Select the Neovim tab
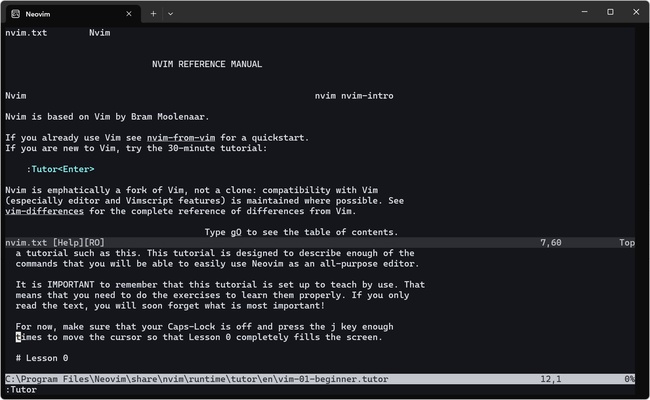The image size is (650, 400). coord(73,14)
